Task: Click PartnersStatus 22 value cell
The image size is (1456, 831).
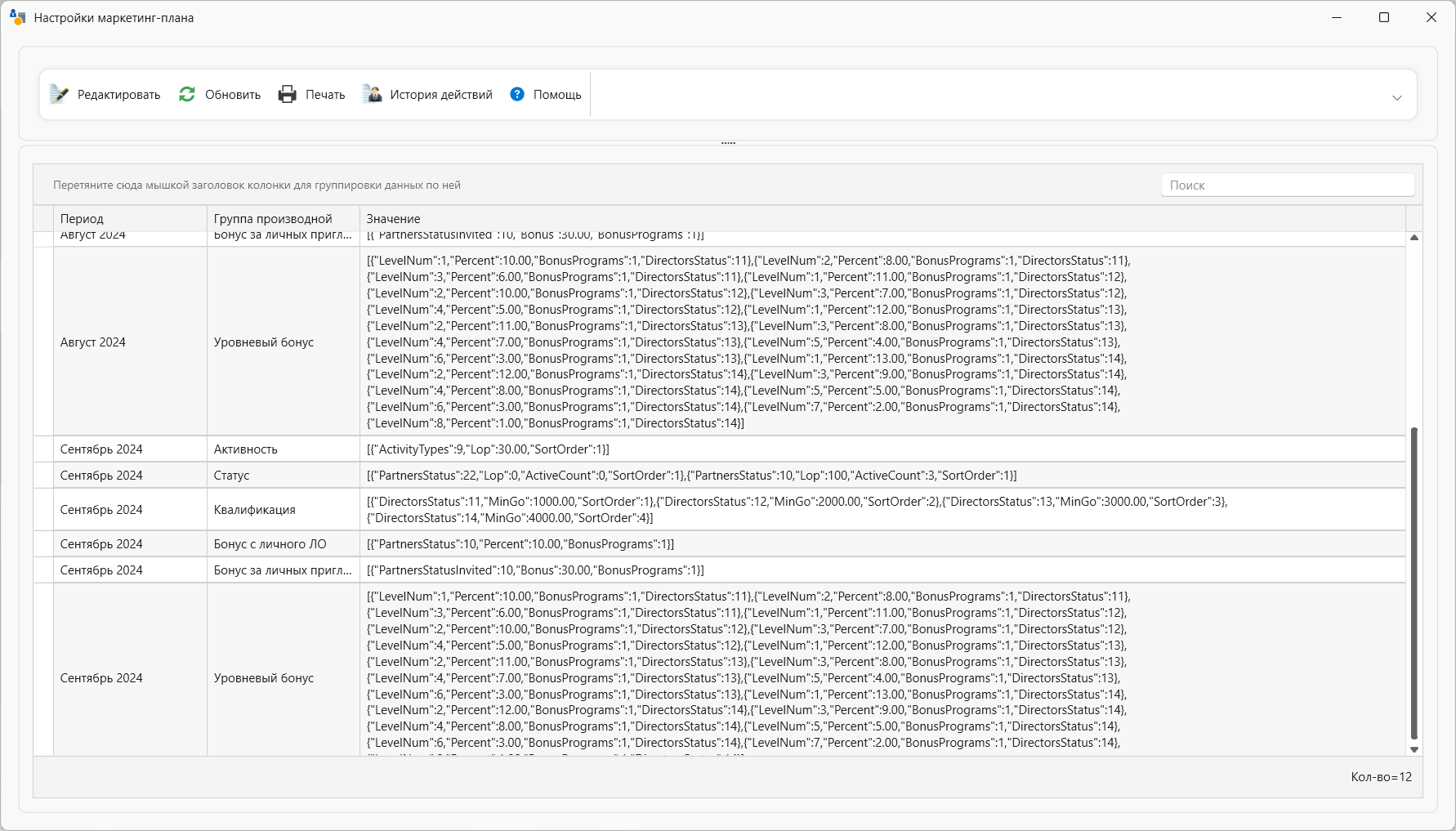Action: tap(882, 476)
